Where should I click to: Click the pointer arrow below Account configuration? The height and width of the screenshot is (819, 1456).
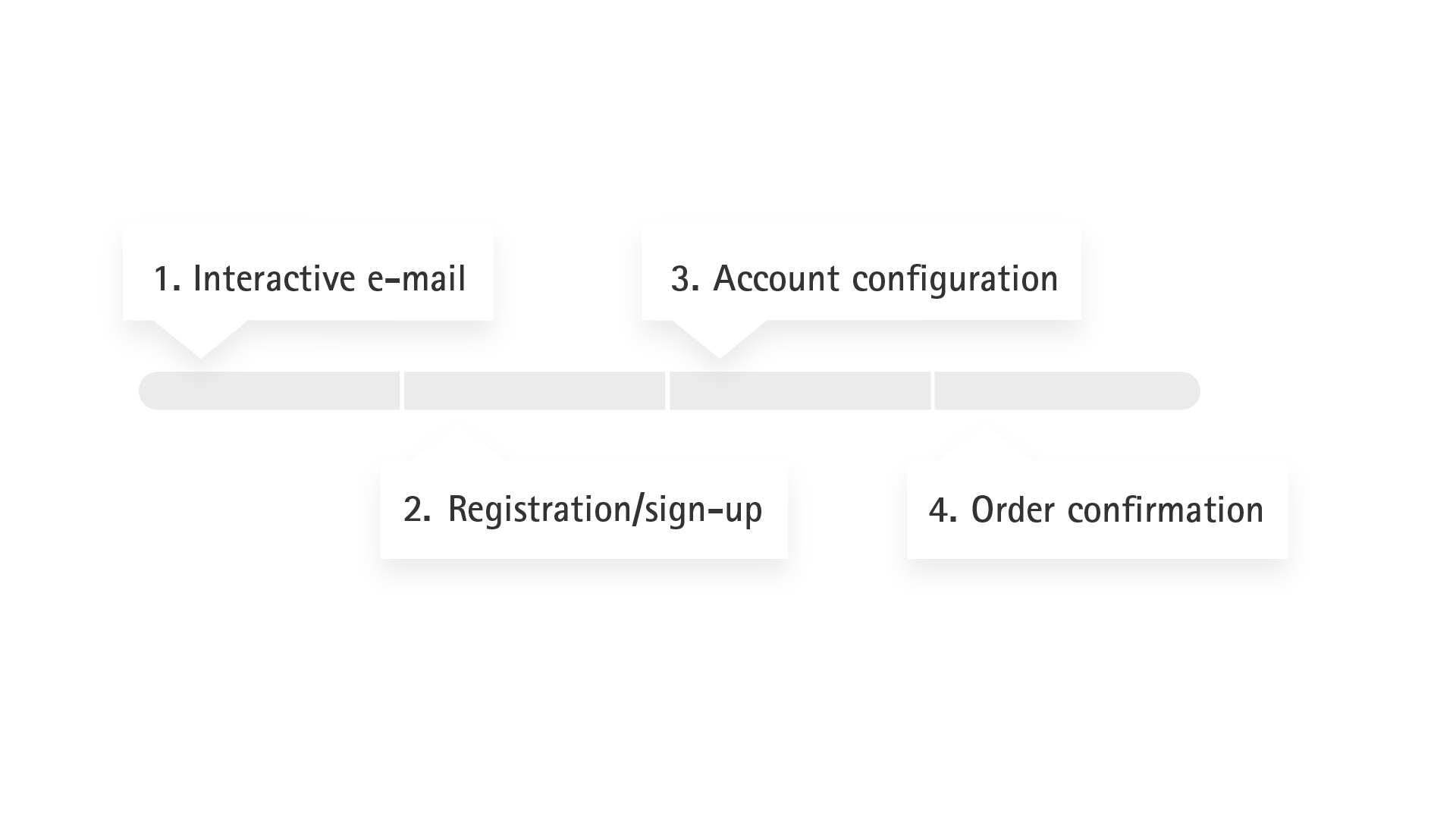[x=720, y=338]
